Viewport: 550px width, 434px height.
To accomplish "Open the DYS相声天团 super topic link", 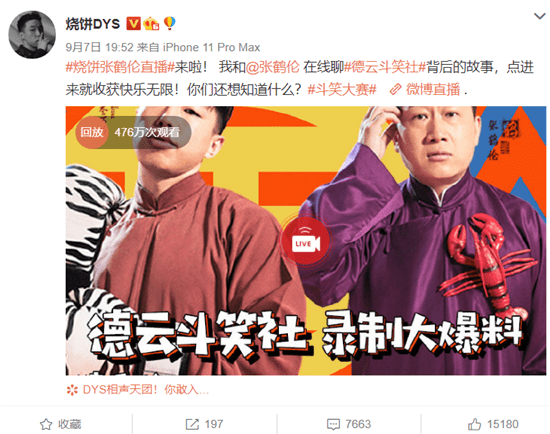I will [138, 389].
